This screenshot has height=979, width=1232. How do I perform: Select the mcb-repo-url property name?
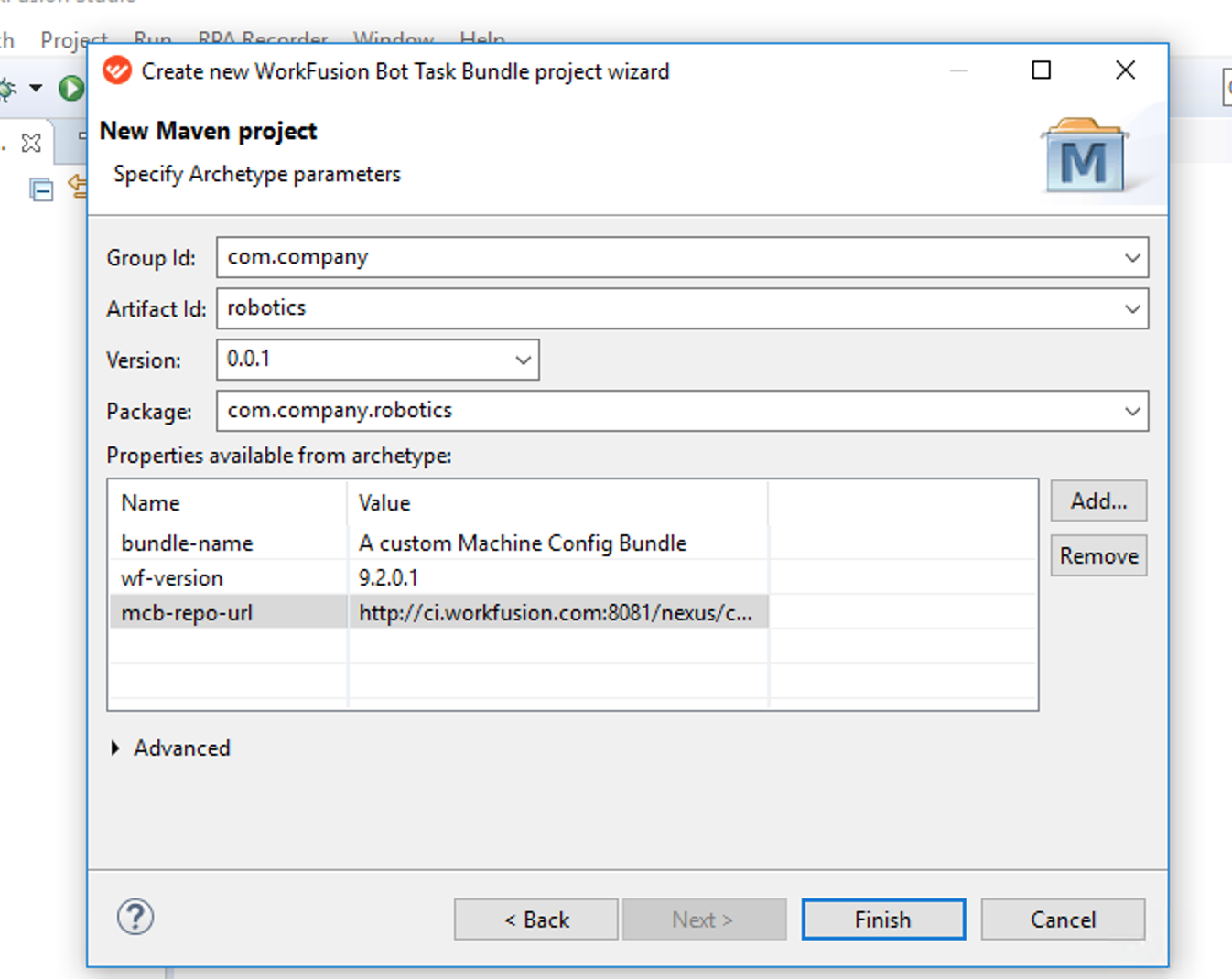pyautogui.click(x=187, y=613)
